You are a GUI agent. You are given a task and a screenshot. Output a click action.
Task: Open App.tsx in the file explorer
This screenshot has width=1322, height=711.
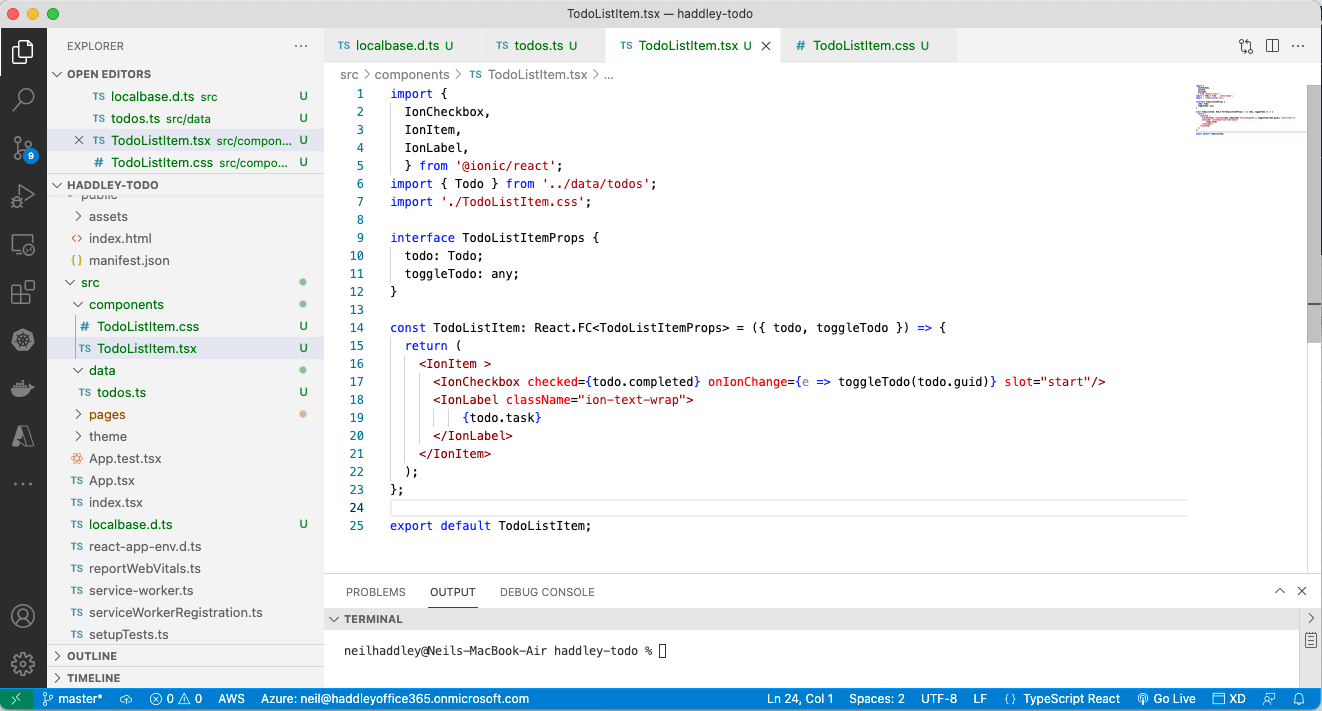[x=111, y=480]
